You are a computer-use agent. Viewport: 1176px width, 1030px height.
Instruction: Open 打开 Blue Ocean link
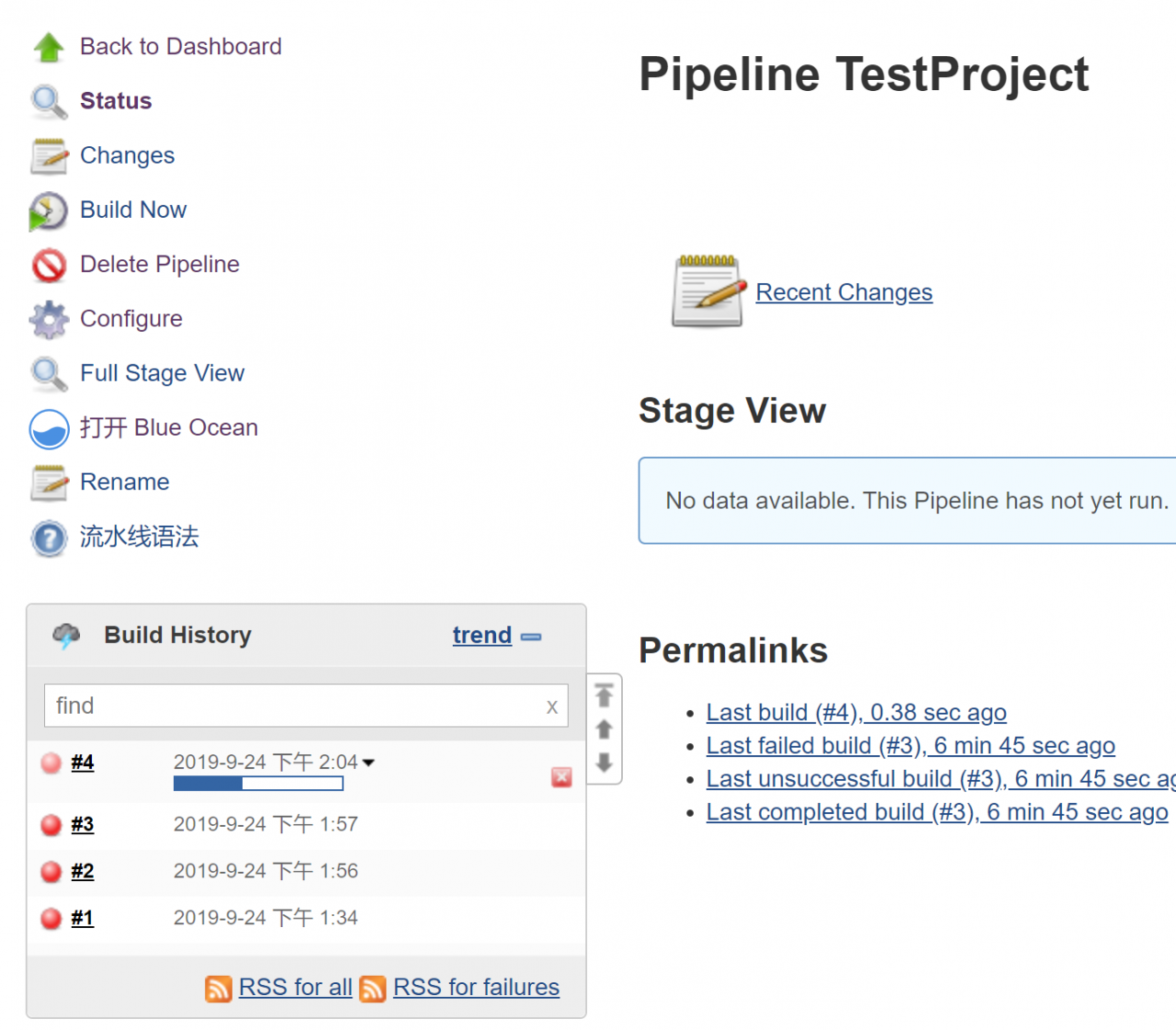(169, 427)
